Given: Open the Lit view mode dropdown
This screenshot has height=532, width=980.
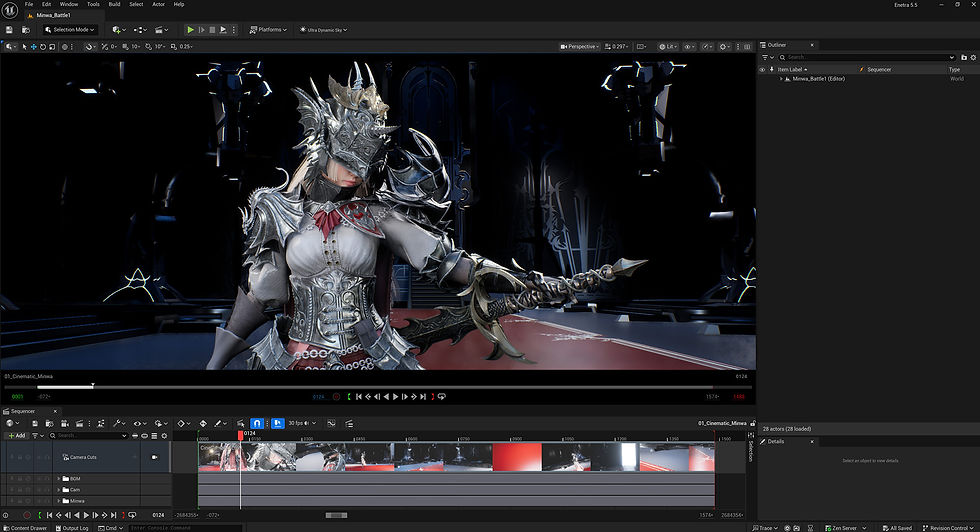Looking at the screenshot, I should tap(668, 46).
